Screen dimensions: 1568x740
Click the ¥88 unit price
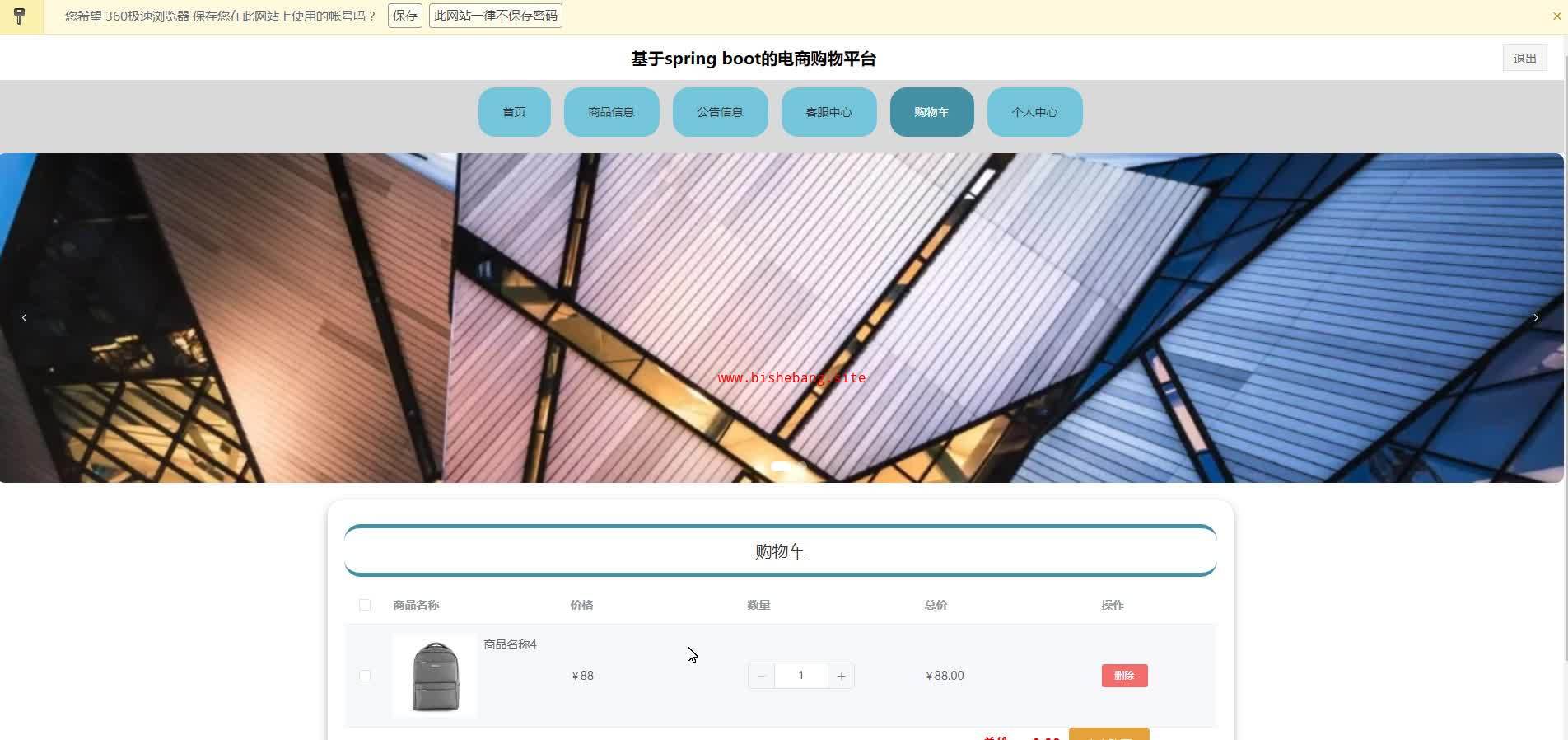click(583, 676)
